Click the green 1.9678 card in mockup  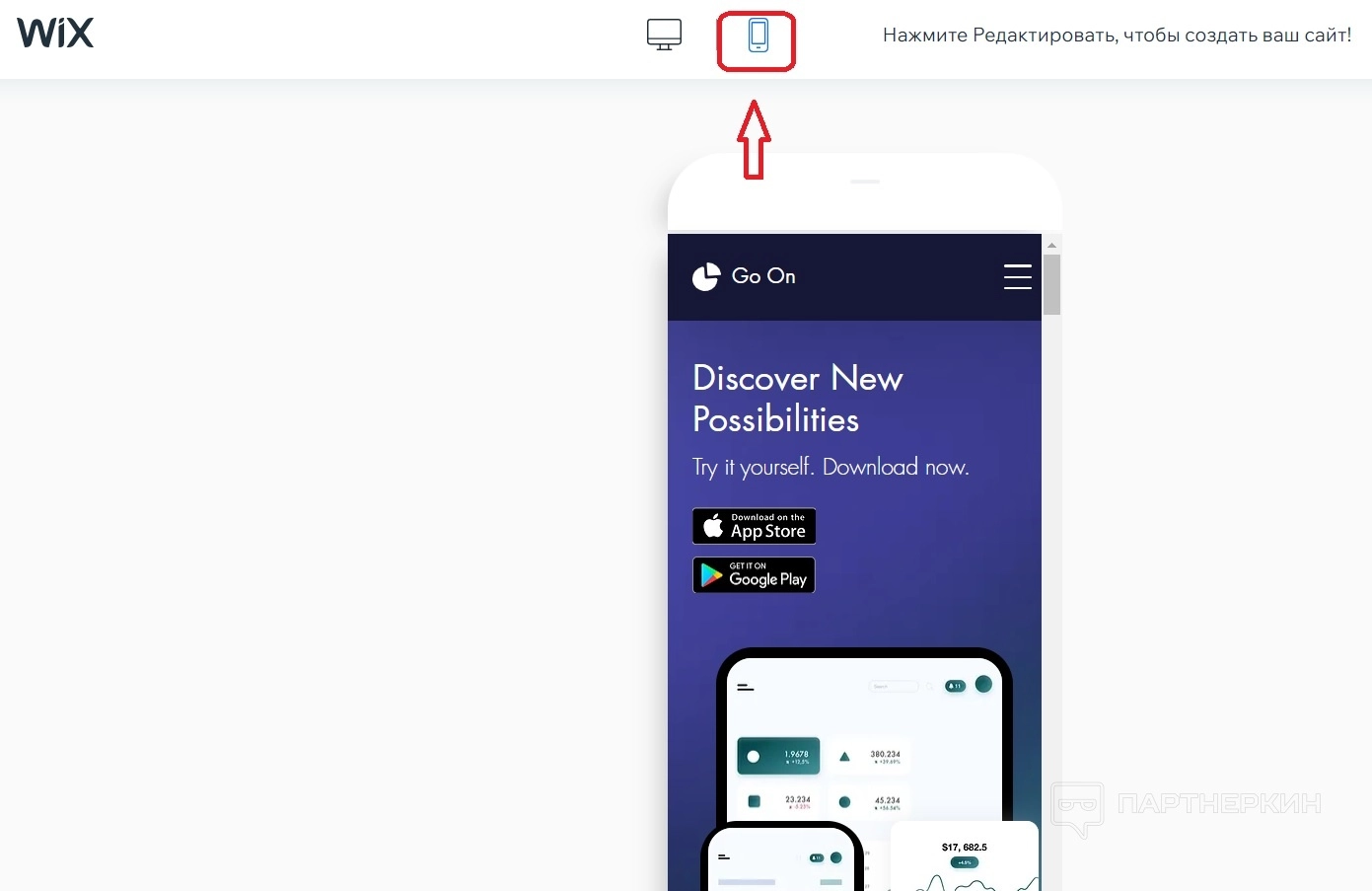click(x=778, y=756)
